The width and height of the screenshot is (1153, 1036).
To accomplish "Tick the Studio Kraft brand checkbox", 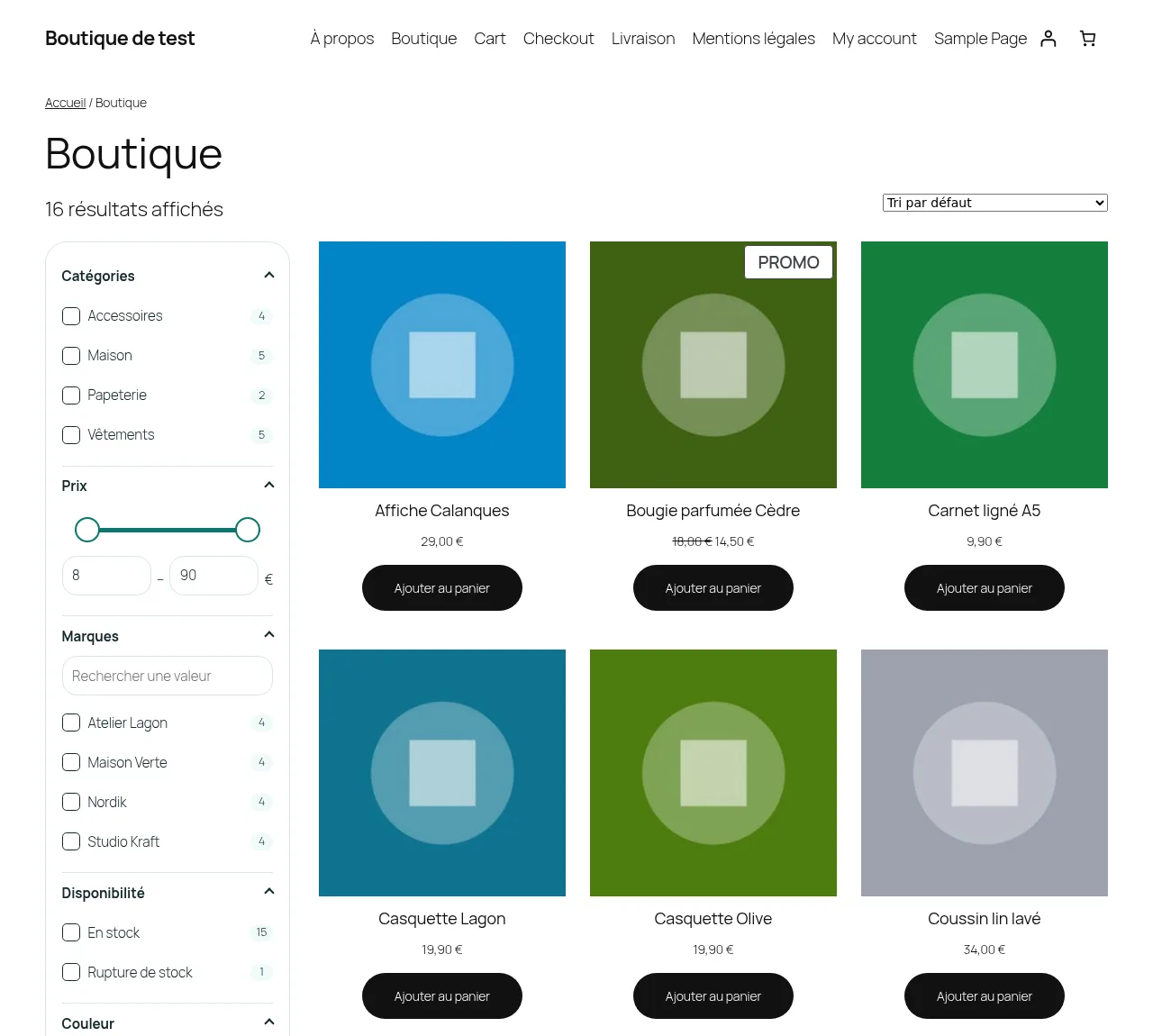I will click(71, 841).
